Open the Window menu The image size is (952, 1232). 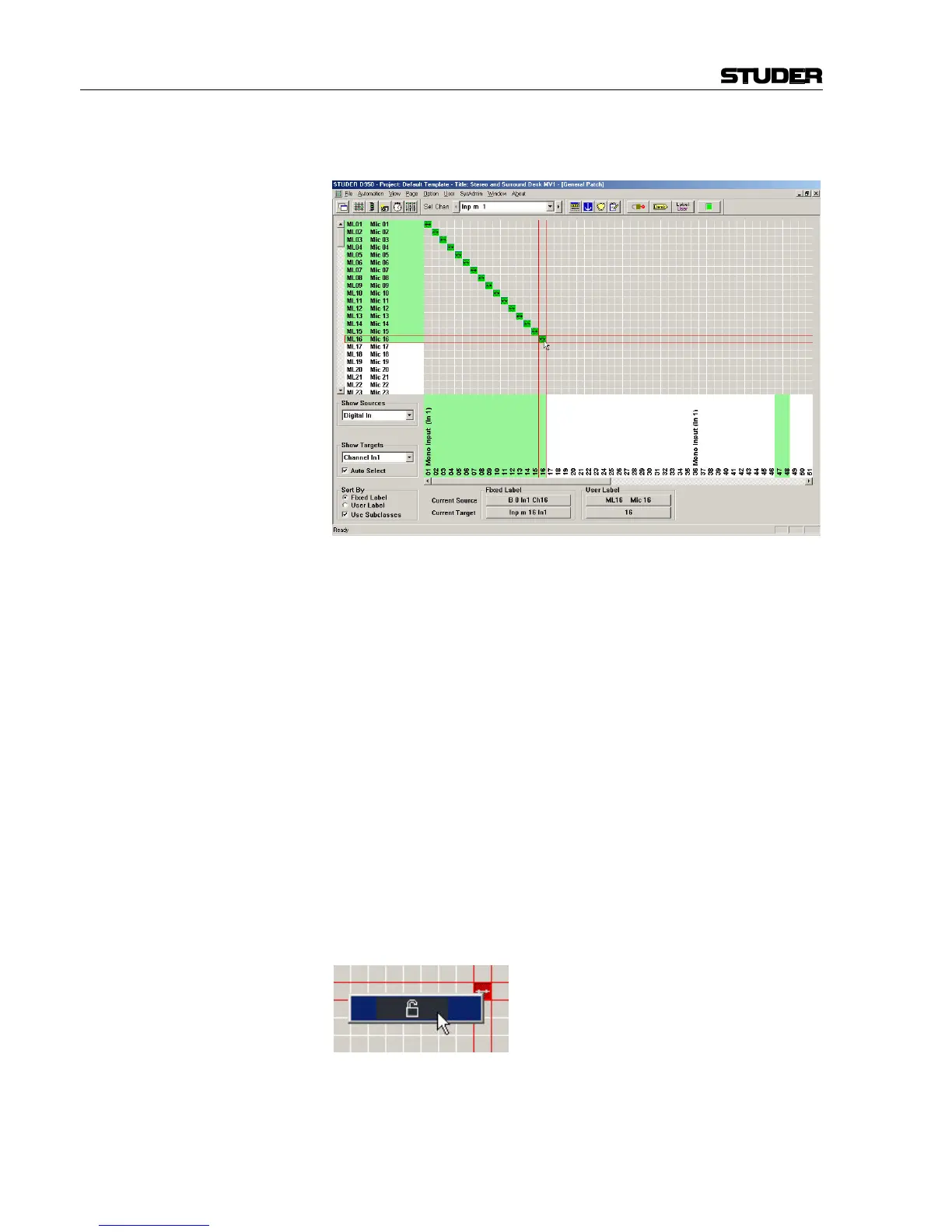point(497,194)
